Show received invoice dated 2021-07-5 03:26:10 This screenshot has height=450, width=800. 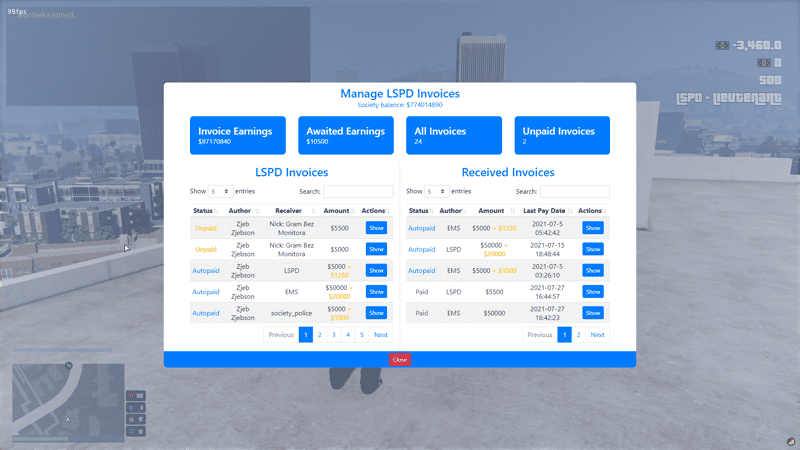click(x=593, y=270)
